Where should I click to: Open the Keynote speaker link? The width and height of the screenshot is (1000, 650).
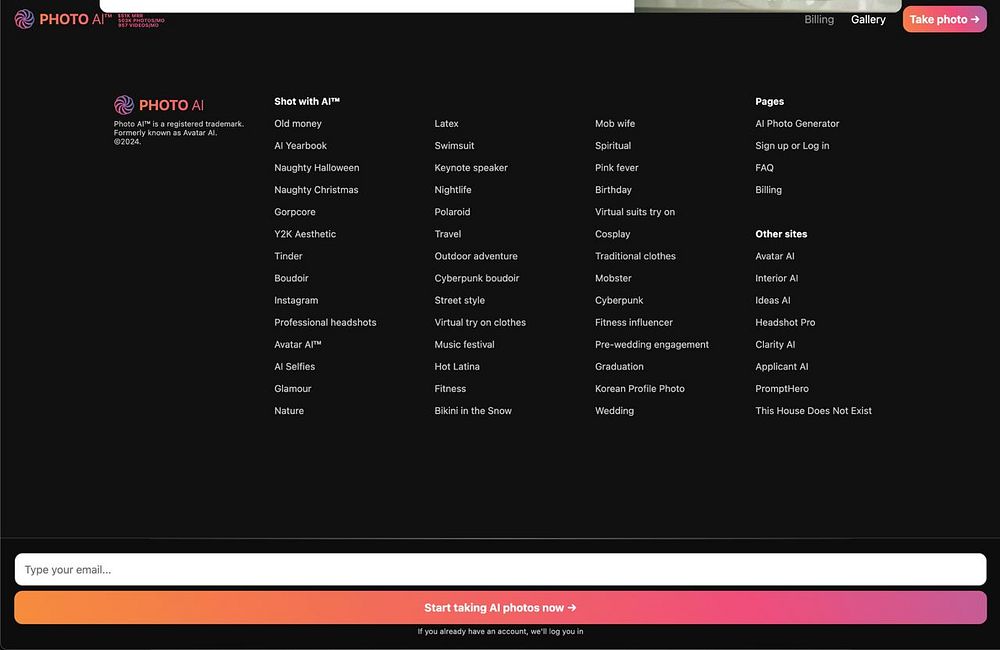point(471,168)
